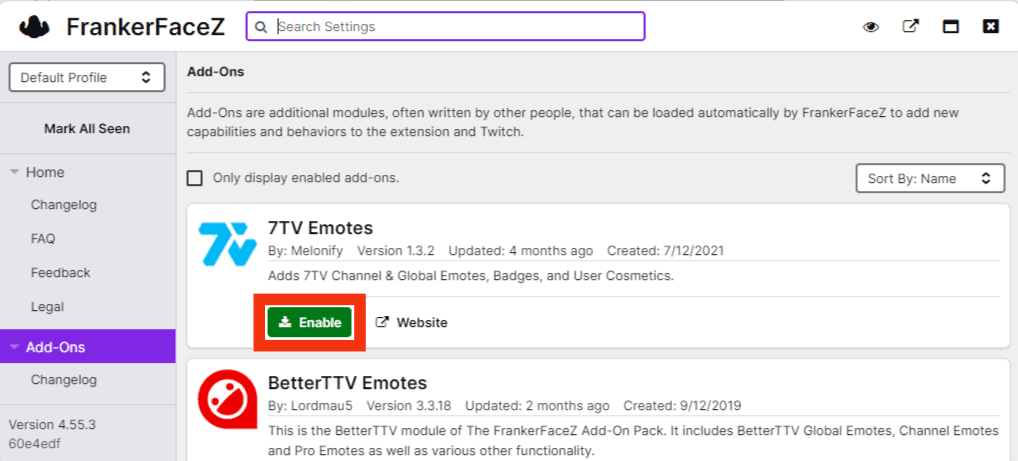The height and width of the screenshot is (461, 1018).
Task: Click the Created: 9/12/2019 text
Action: [682, 406]
